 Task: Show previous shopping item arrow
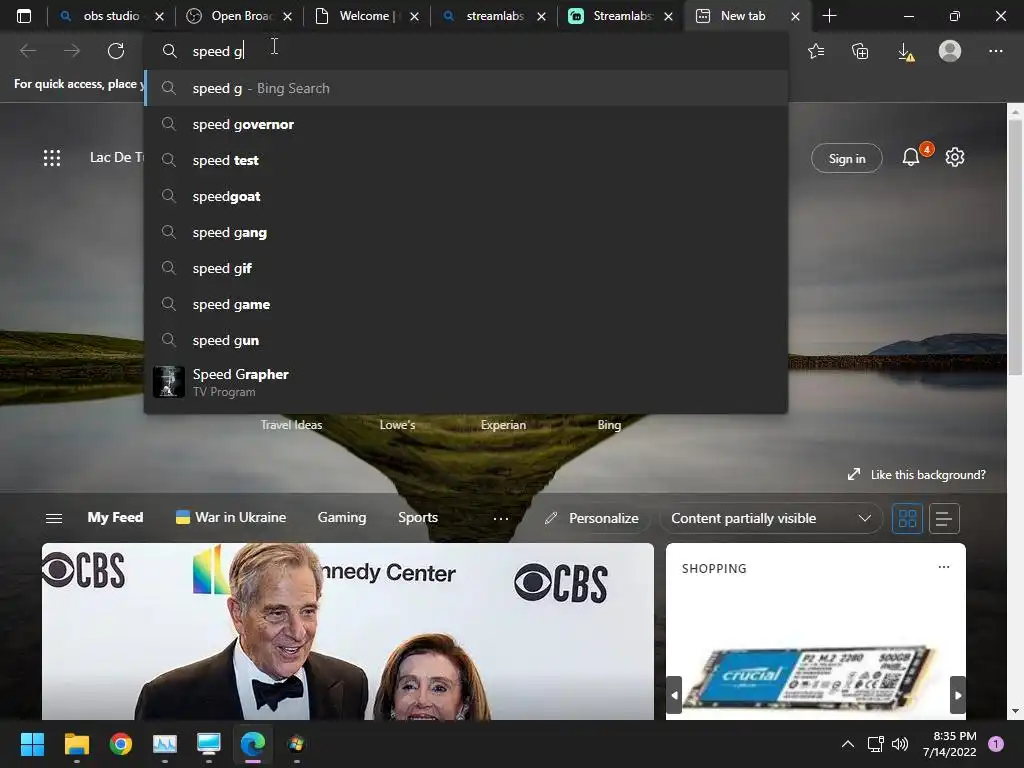(675, 696)
